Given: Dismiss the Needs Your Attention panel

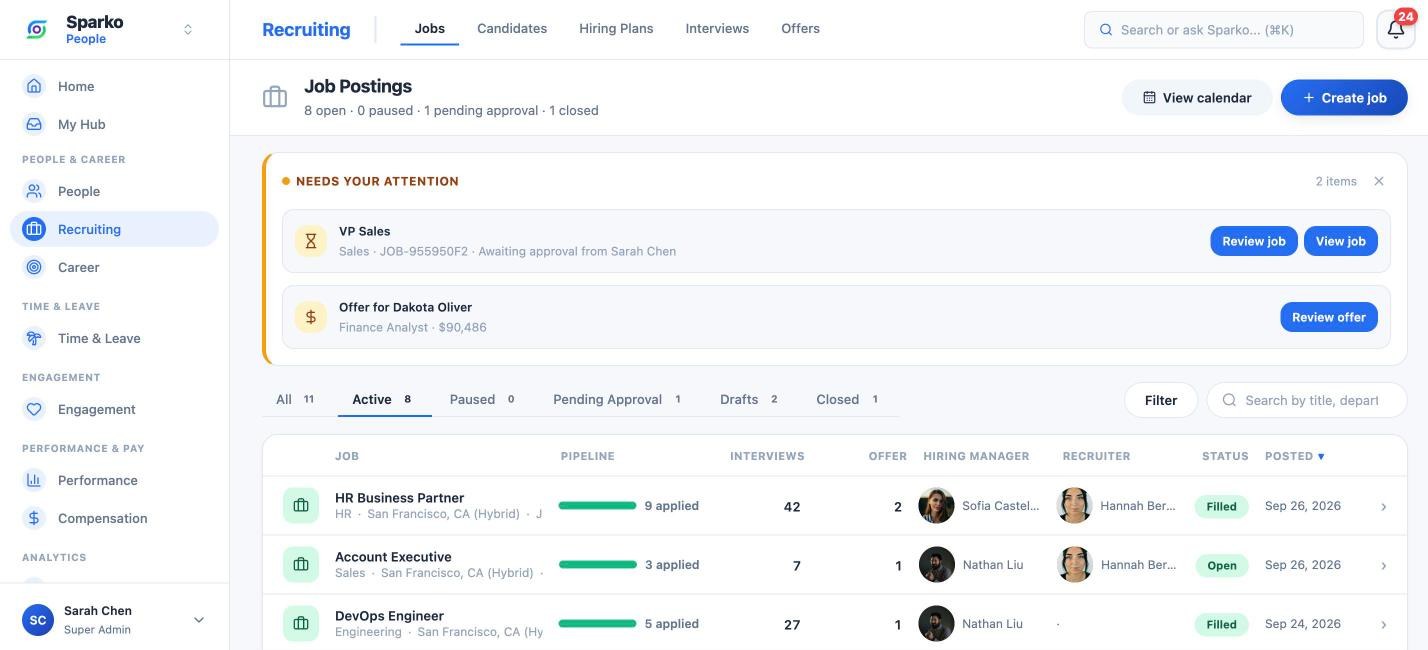Looking at the screenshot, I should 1379,181.
